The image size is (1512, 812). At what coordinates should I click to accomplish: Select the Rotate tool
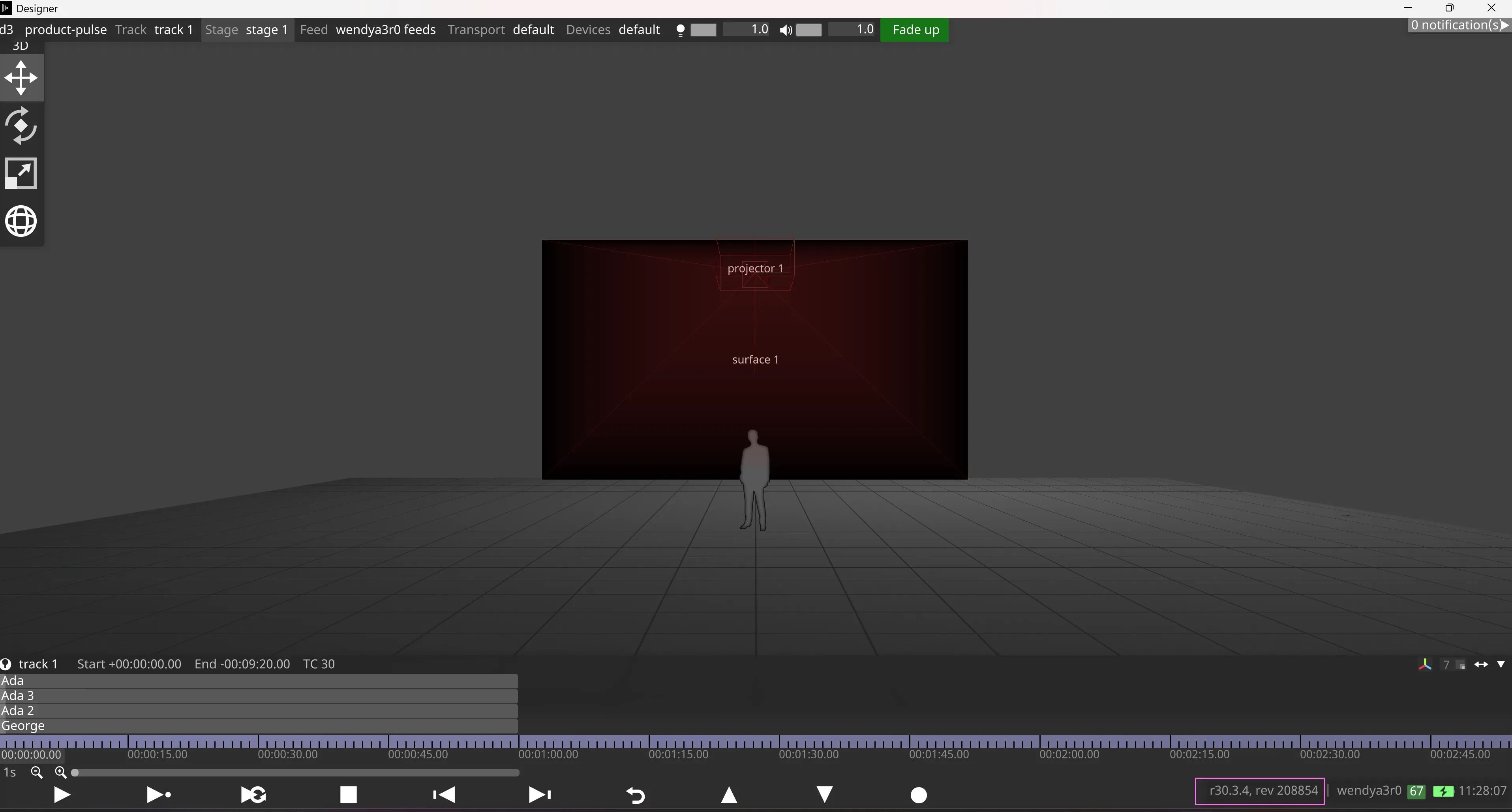click(x=21, y=126)
